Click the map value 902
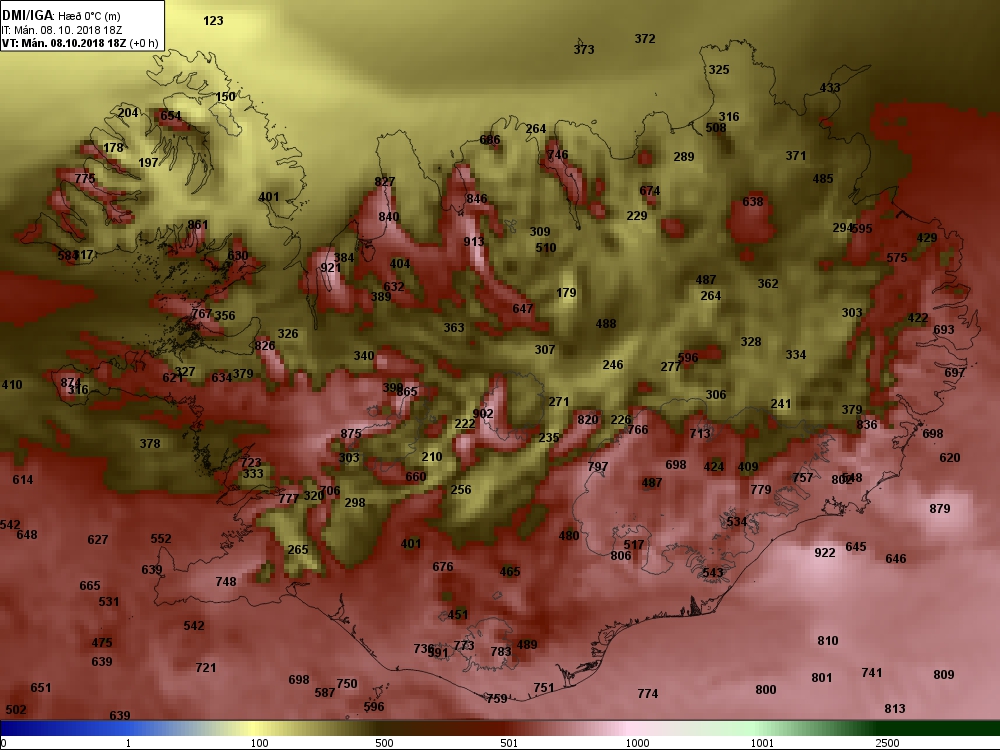 pos(483,413)
